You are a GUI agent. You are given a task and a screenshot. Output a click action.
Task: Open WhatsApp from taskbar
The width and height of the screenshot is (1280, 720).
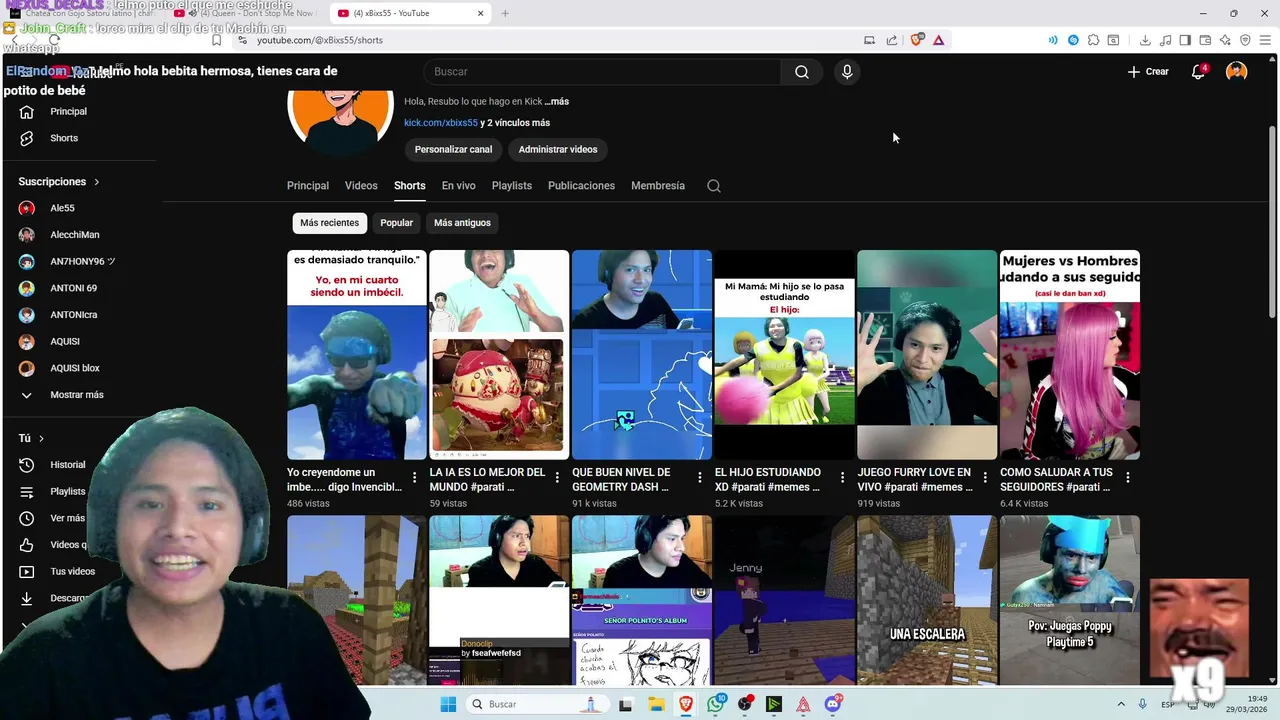[715, 704]
